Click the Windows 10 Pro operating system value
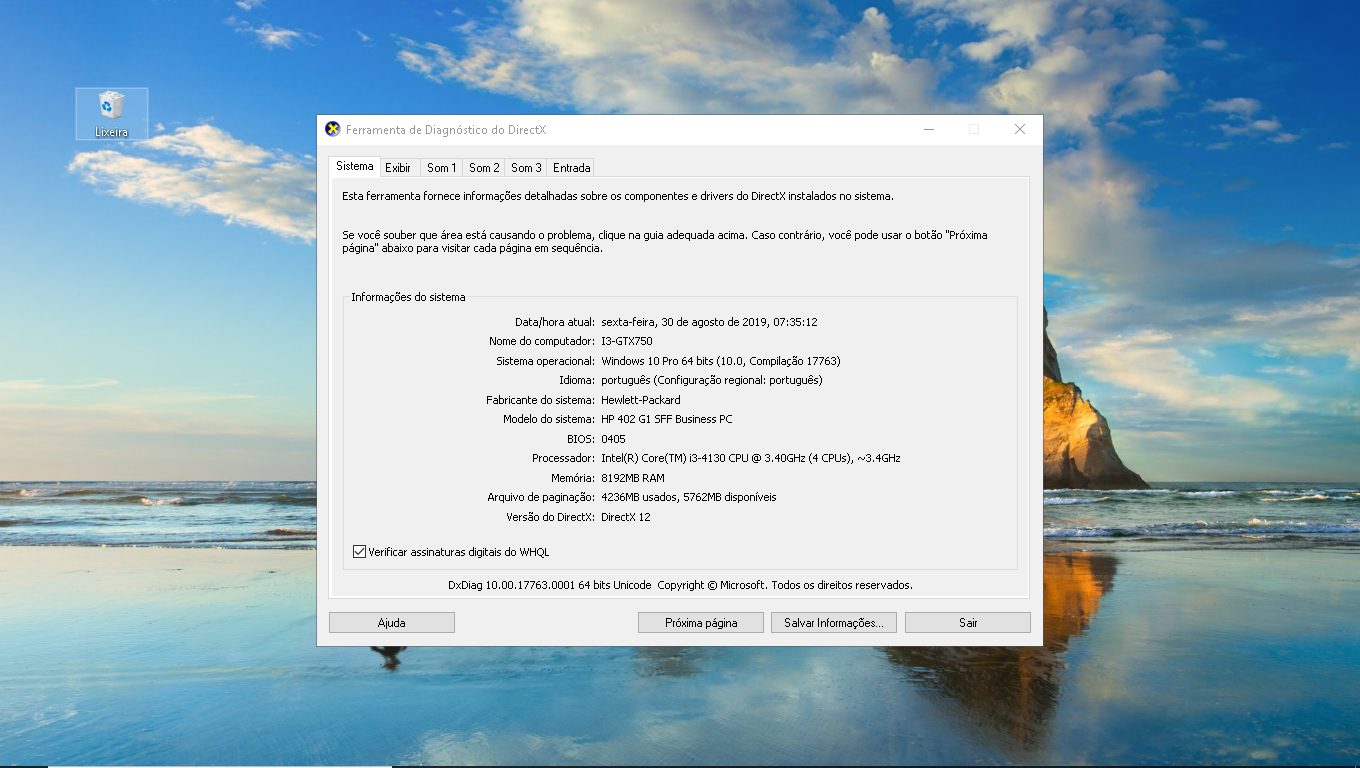Viewport: 1360px width, 768px height. pos(721,361)
